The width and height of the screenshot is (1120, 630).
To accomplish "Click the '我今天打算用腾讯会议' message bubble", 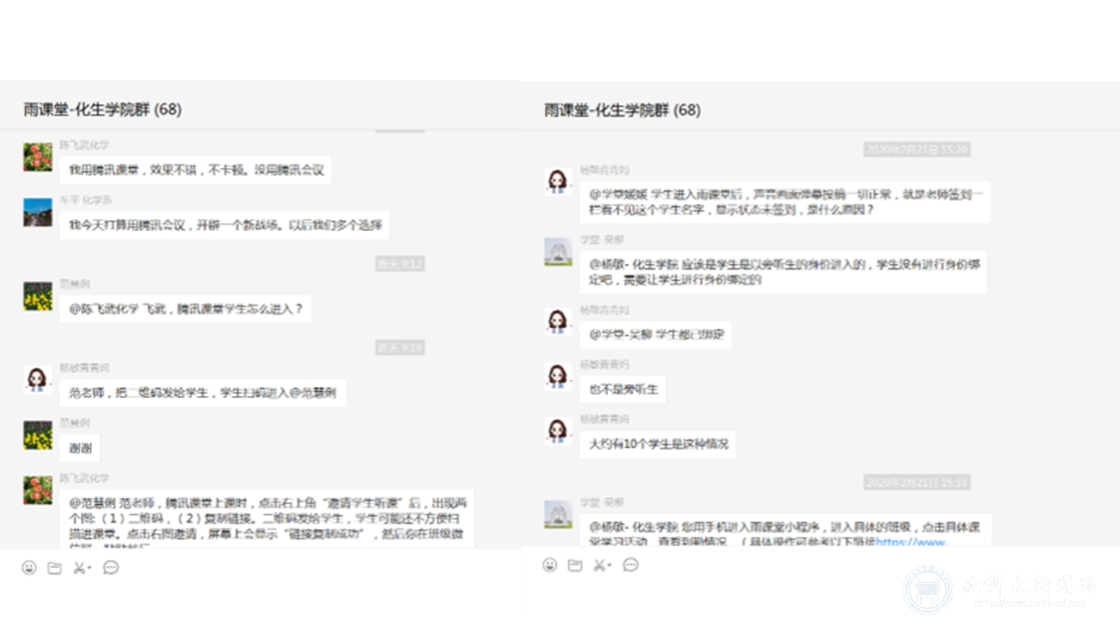I will (224, 226).
